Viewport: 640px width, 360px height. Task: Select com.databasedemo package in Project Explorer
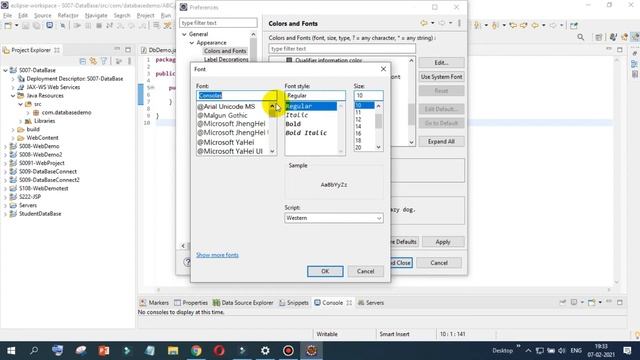pos(66,112)
